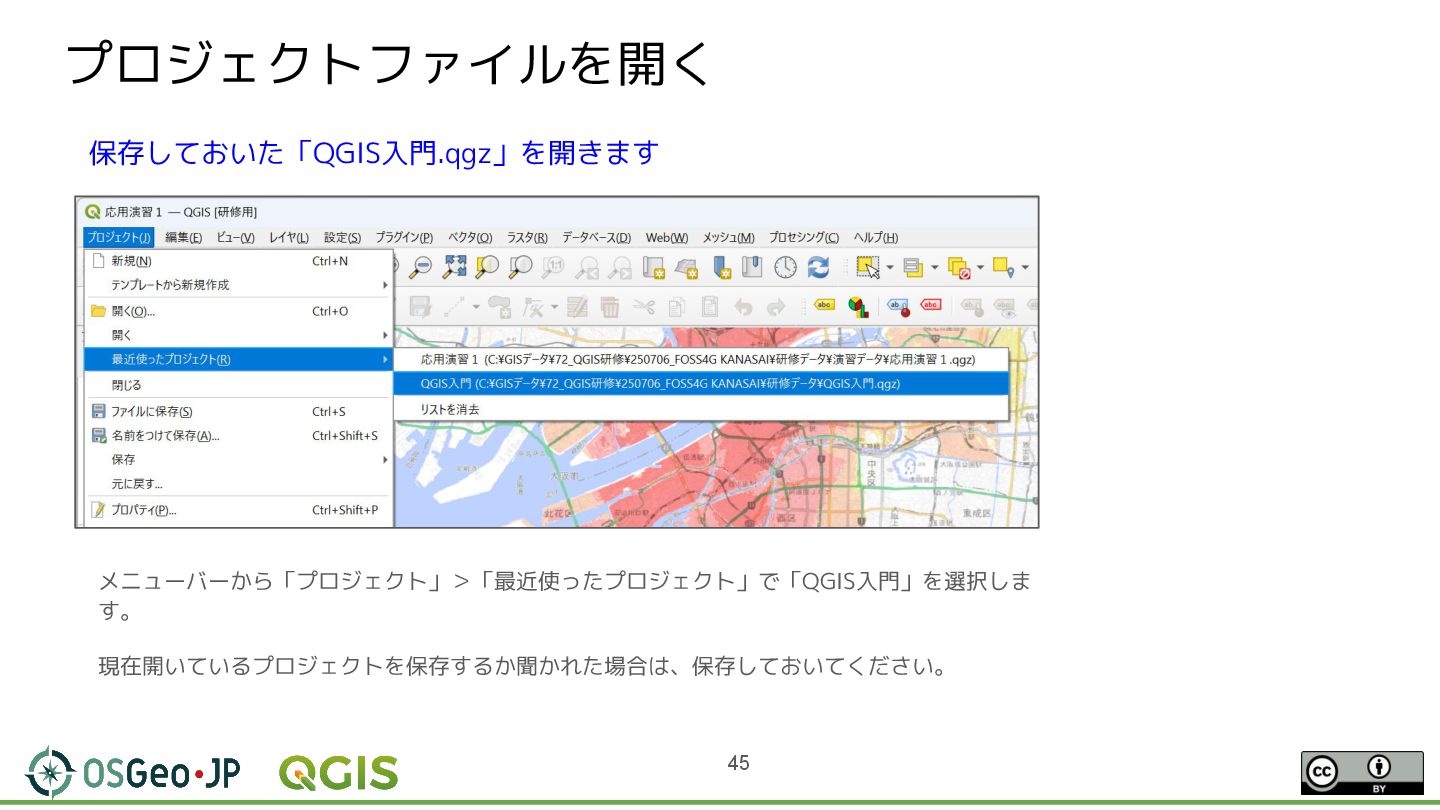
Task: Open the ヘルプ(H) menu
Action: tap(876, 237)
